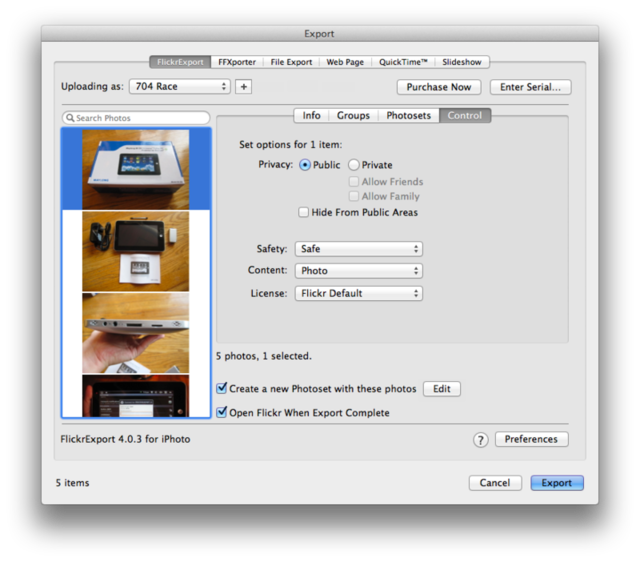Click the 'Set options for 1 item:' heading
Viewport: 640px width, 562px height.
pyautogui.click(x=291, y=144)
